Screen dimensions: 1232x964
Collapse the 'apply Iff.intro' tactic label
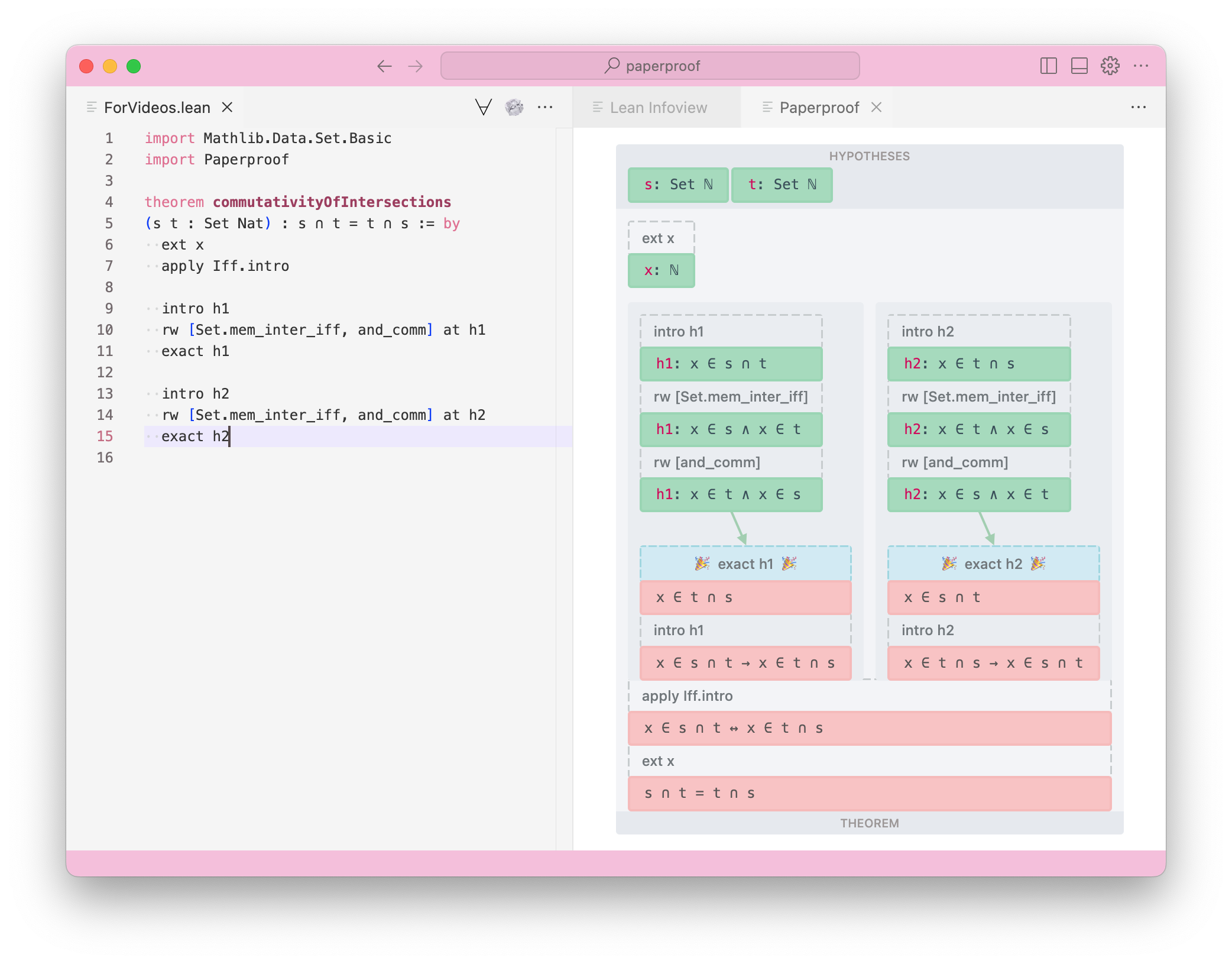point(687,695)
